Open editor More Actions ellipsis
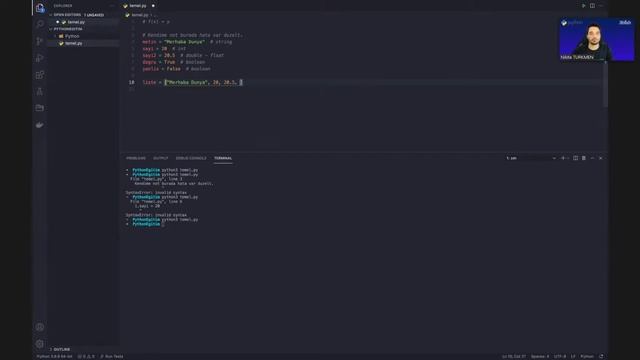Image resolution: width=640 pixels, height=360 pixels. click(x=601, y=6)
